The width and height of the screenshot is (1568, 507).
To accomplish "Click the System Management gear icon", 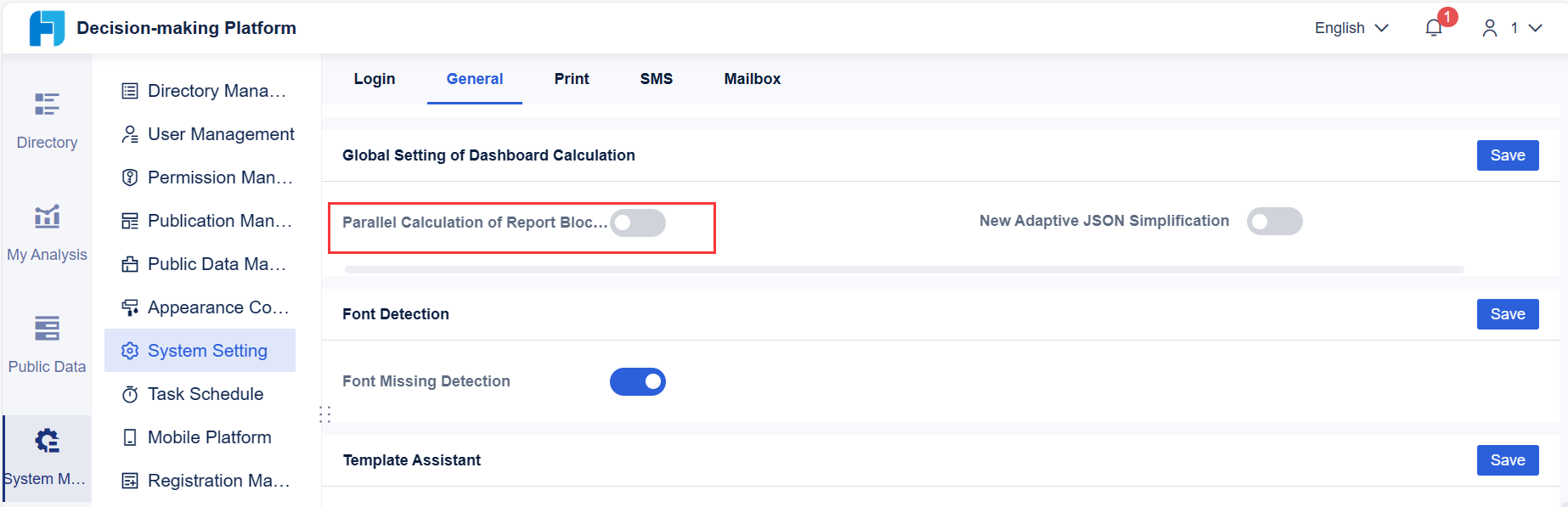I will (x=47, y=441).
